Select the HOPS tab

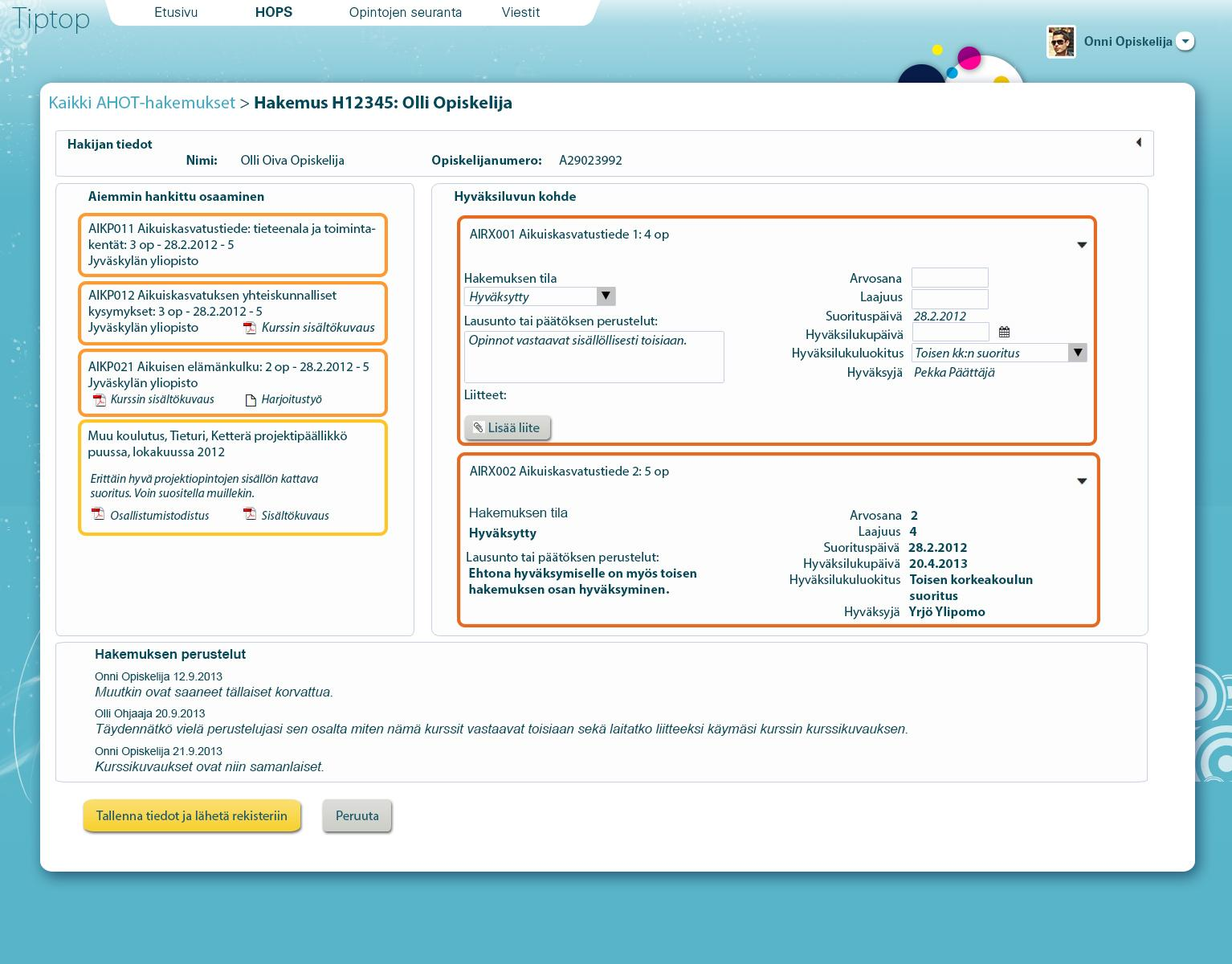274,12
